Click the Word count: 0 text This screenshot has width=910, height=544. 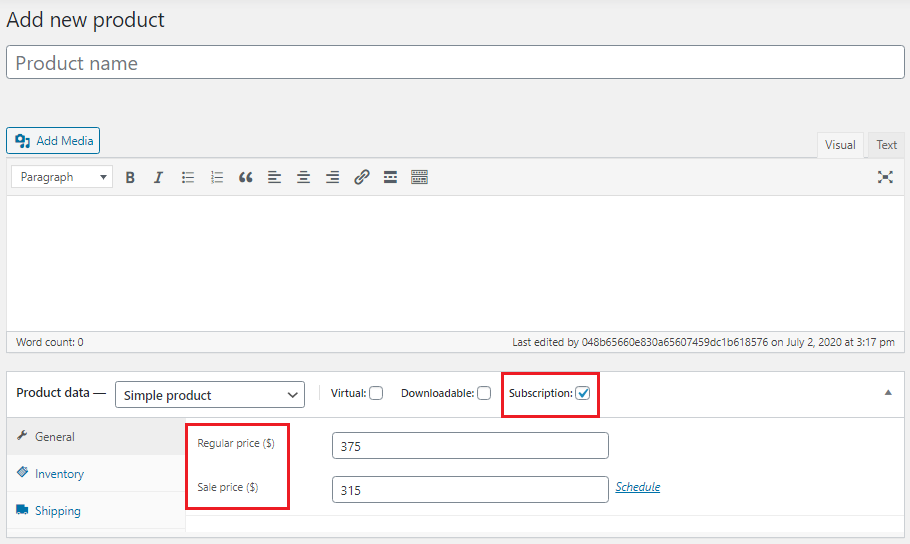50,342
